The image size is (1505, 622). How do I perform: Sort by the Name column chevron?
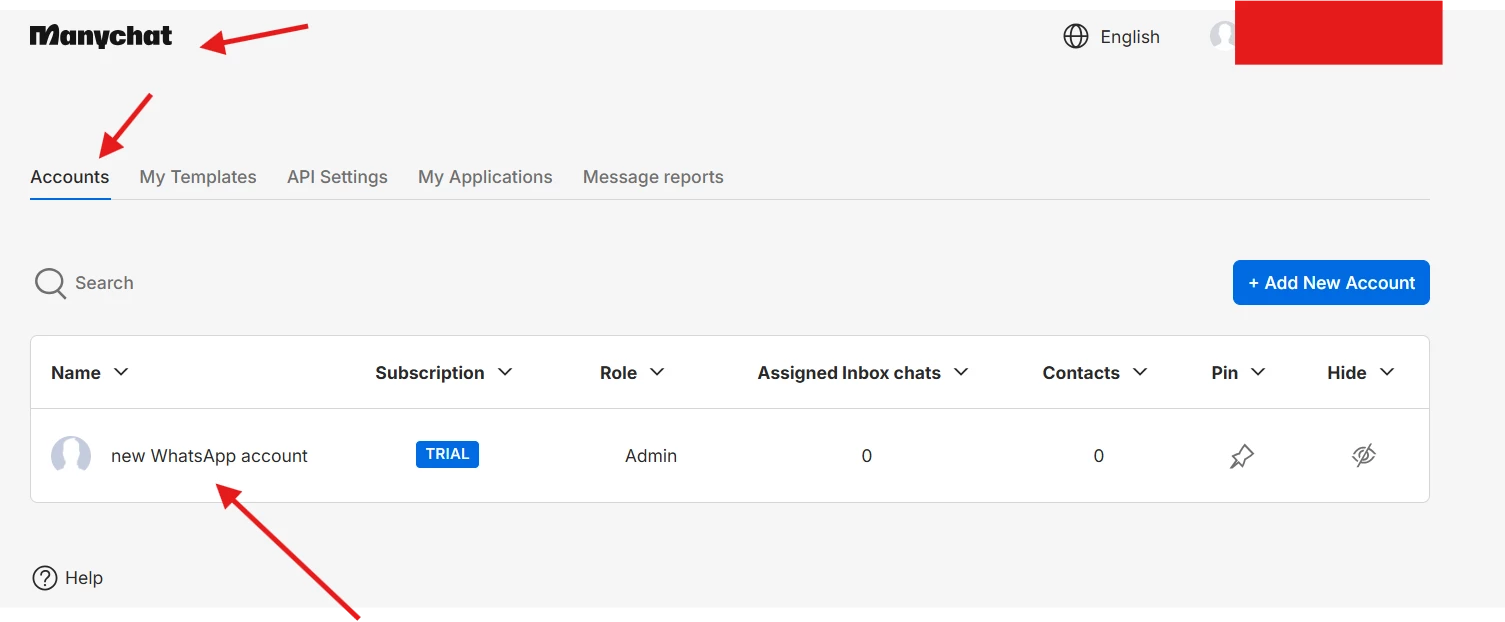point(121,372)
